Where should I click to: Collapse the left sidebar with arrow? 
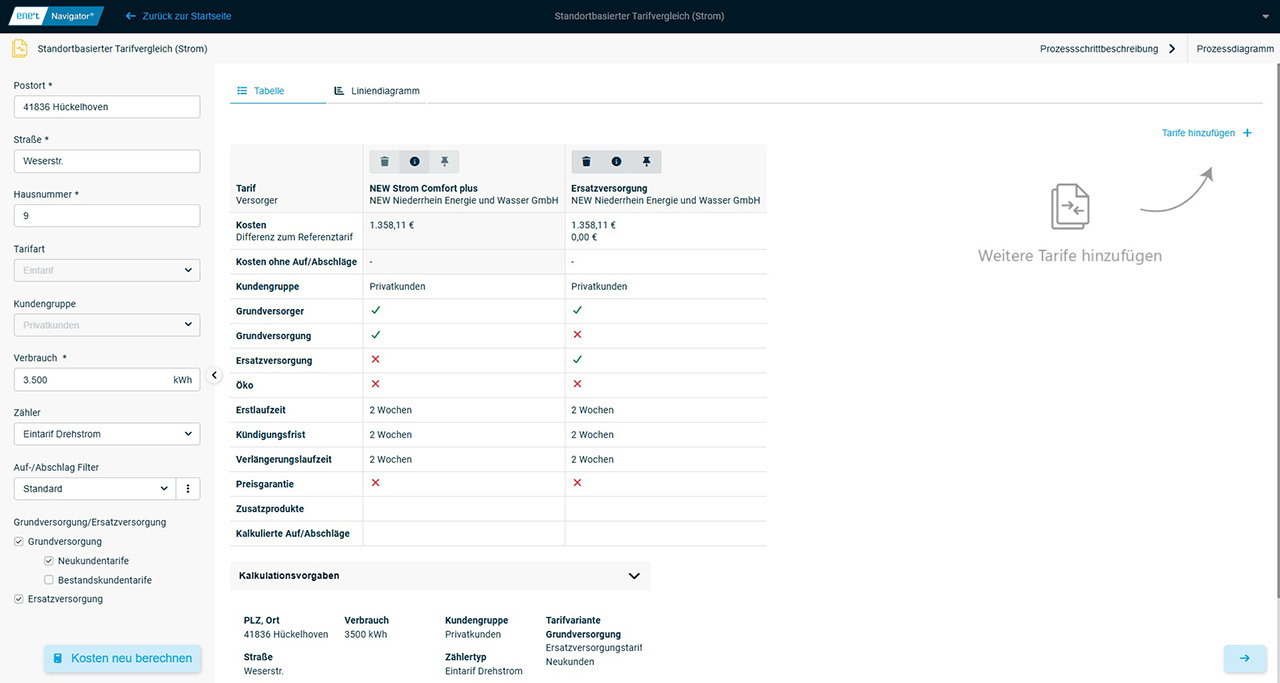pyautogui.click(x=214, y=375)
